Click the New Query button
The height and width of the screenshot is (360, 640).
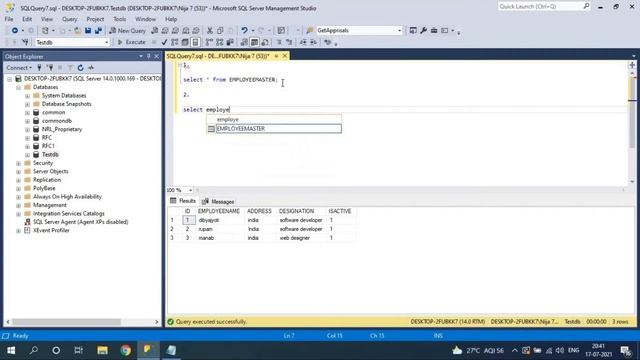click(127, 31)
